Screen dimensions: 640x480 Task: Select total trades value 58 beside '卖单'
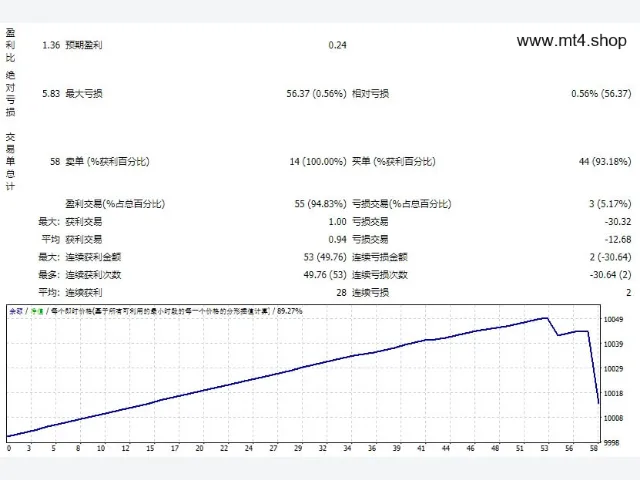(55, 161)
